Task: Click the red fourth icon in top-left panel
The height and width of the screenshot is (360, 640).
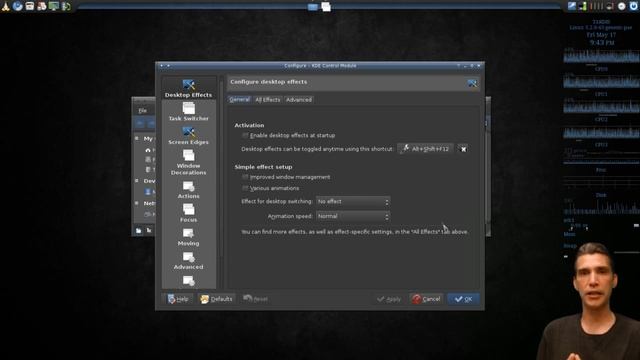Action: point(42,6)
